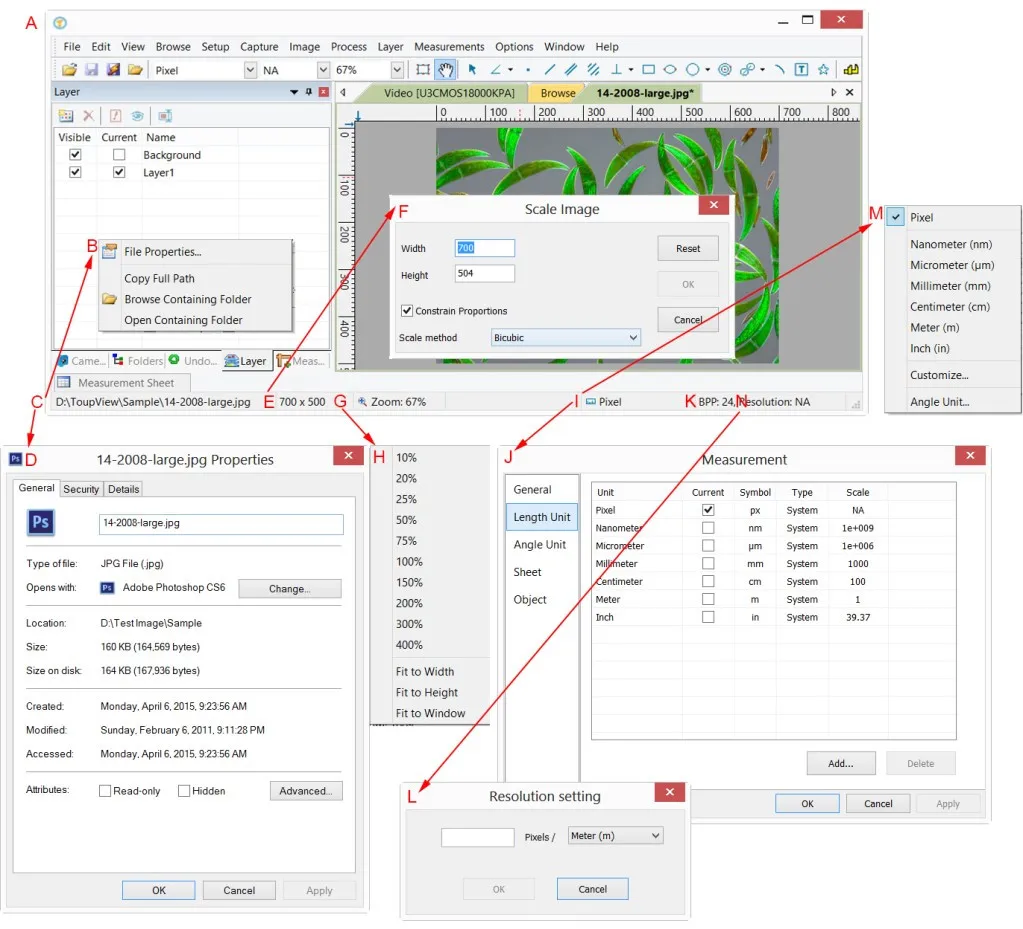This screenshot has width=1023, height=929.
Task: Open the NA magnification dropdown
Action: (x=323, y=70)
